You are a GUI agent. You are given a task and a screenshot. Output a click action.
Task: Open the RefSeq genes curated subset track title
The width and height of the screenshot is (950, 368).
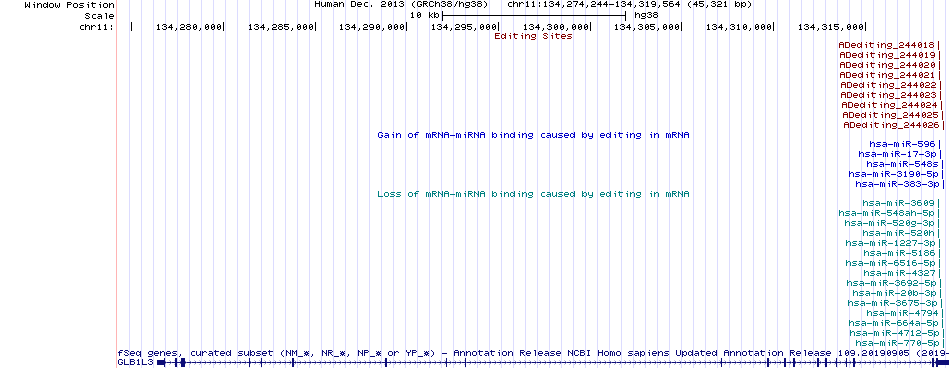click(533, 353)
